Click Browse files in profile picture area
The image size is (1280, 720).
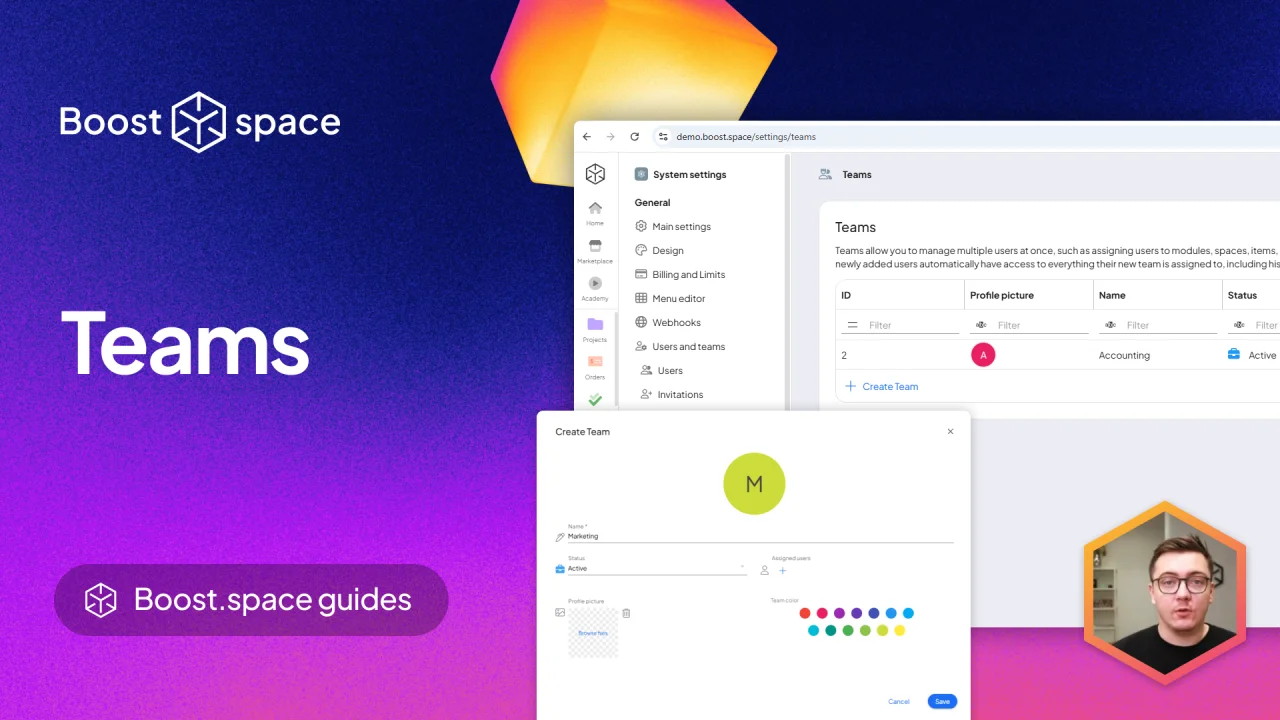(593, 633)
